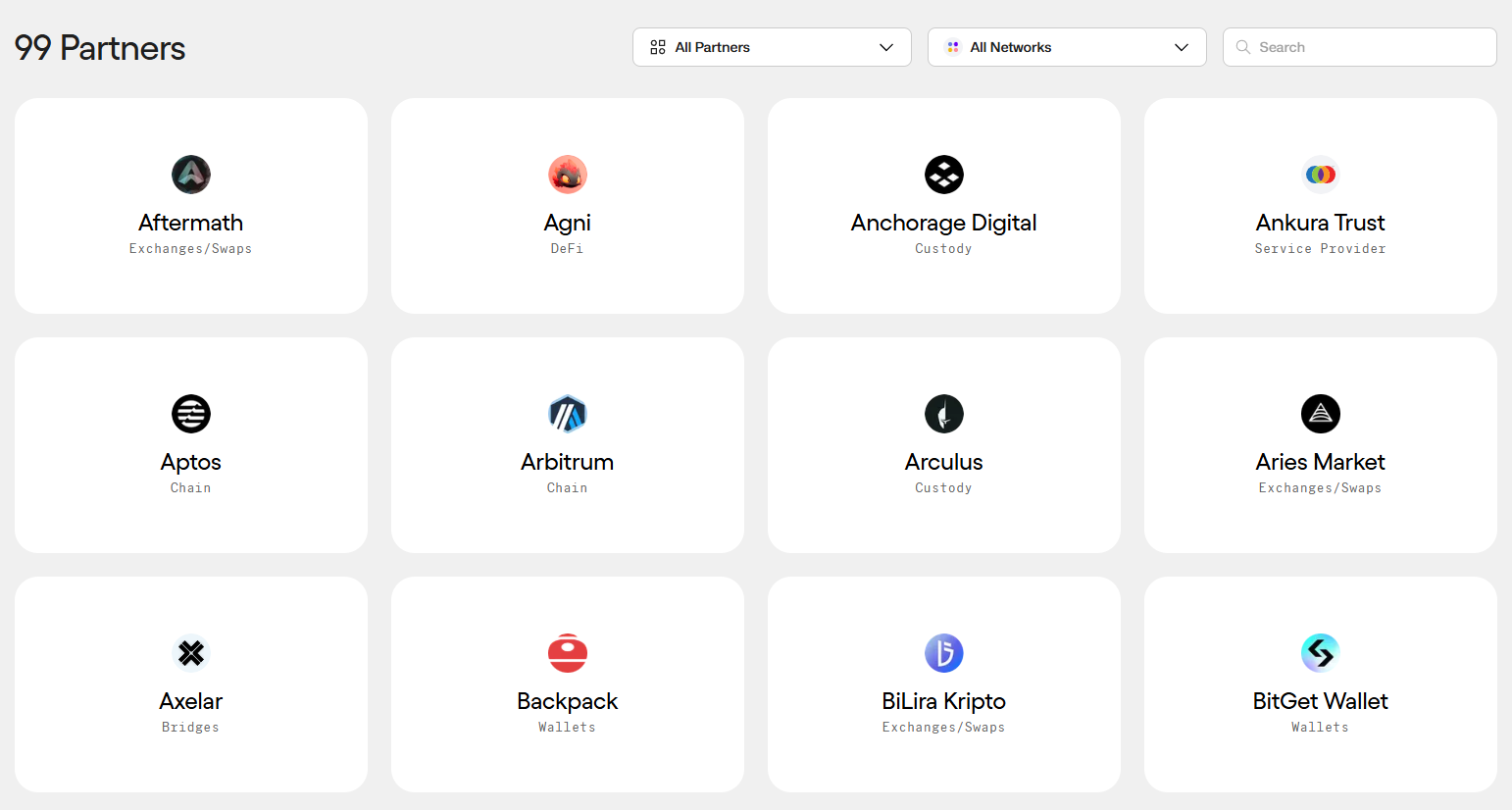The image size is (1512, 810).
Task: Focus the Search input field
Action: click(x=1360, y=47)
